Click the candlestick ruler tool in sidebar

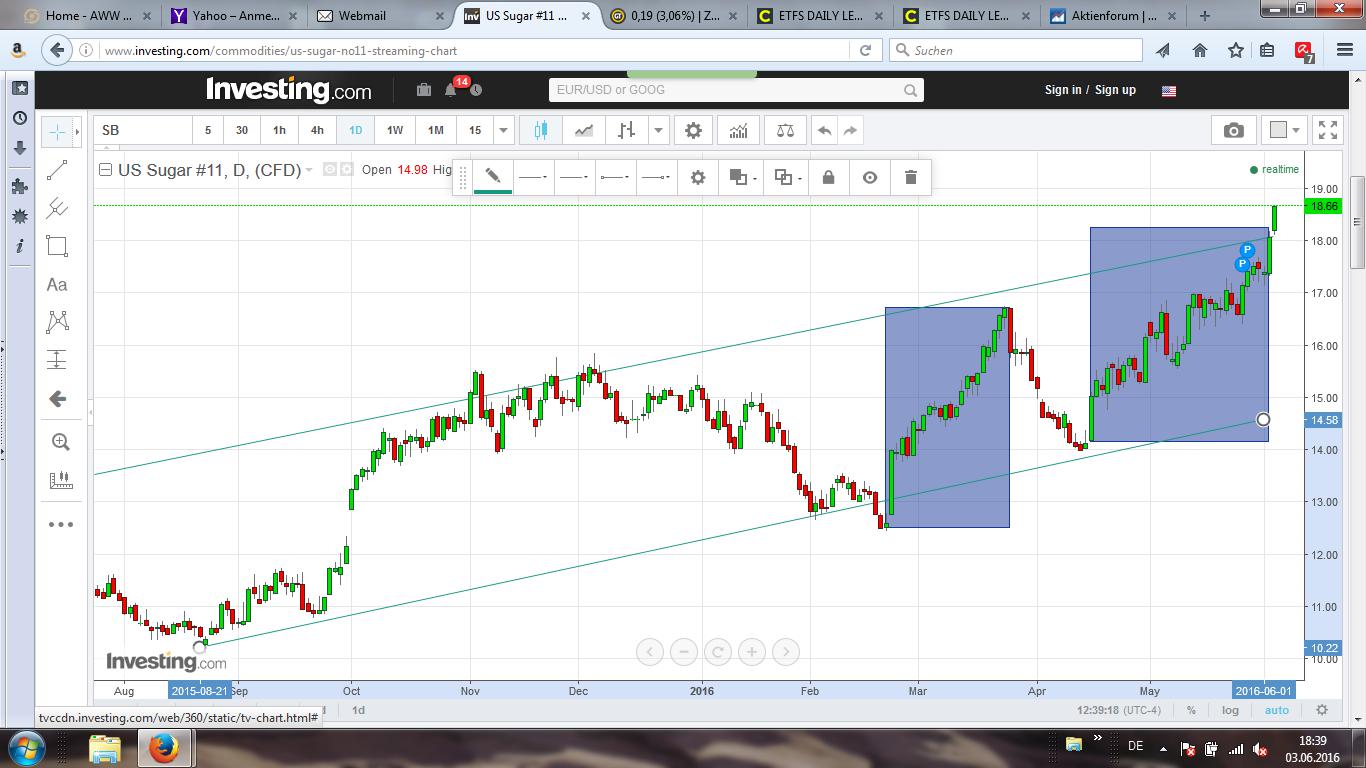[60, 480]
